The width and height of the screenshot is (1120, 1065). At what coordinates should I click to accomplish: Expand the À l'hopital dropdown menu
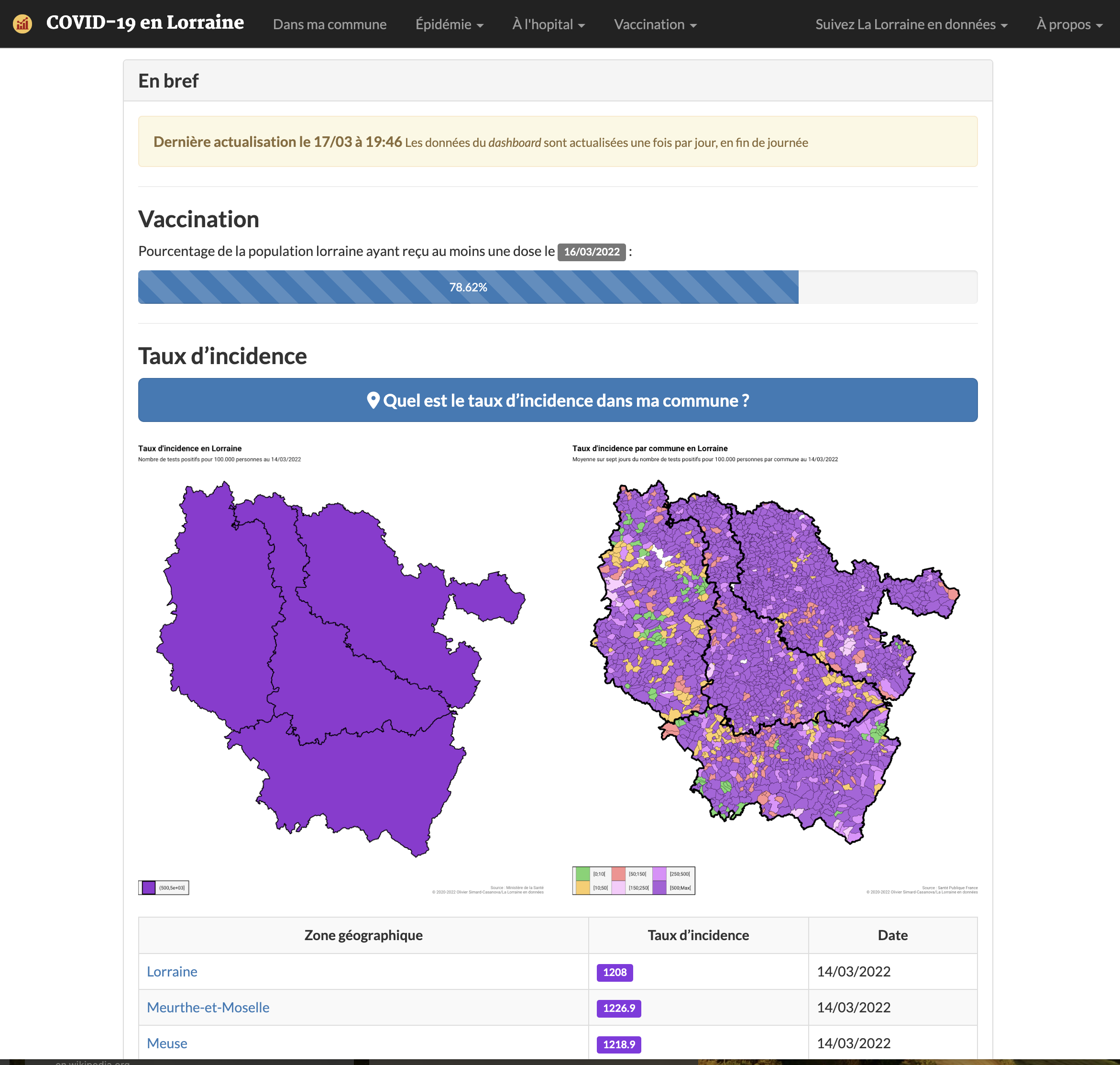548,24
